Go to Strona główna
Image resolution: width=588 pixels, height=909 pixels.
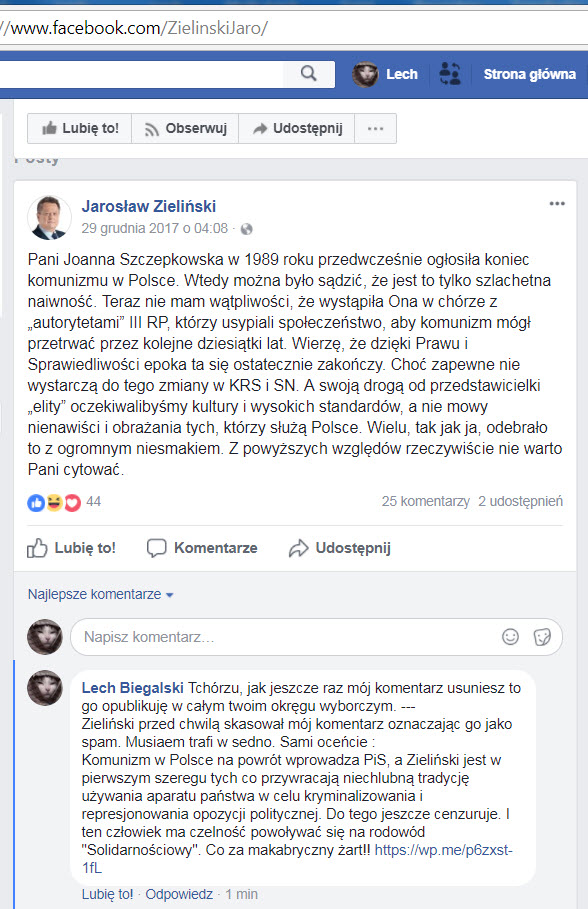(529, 73)
